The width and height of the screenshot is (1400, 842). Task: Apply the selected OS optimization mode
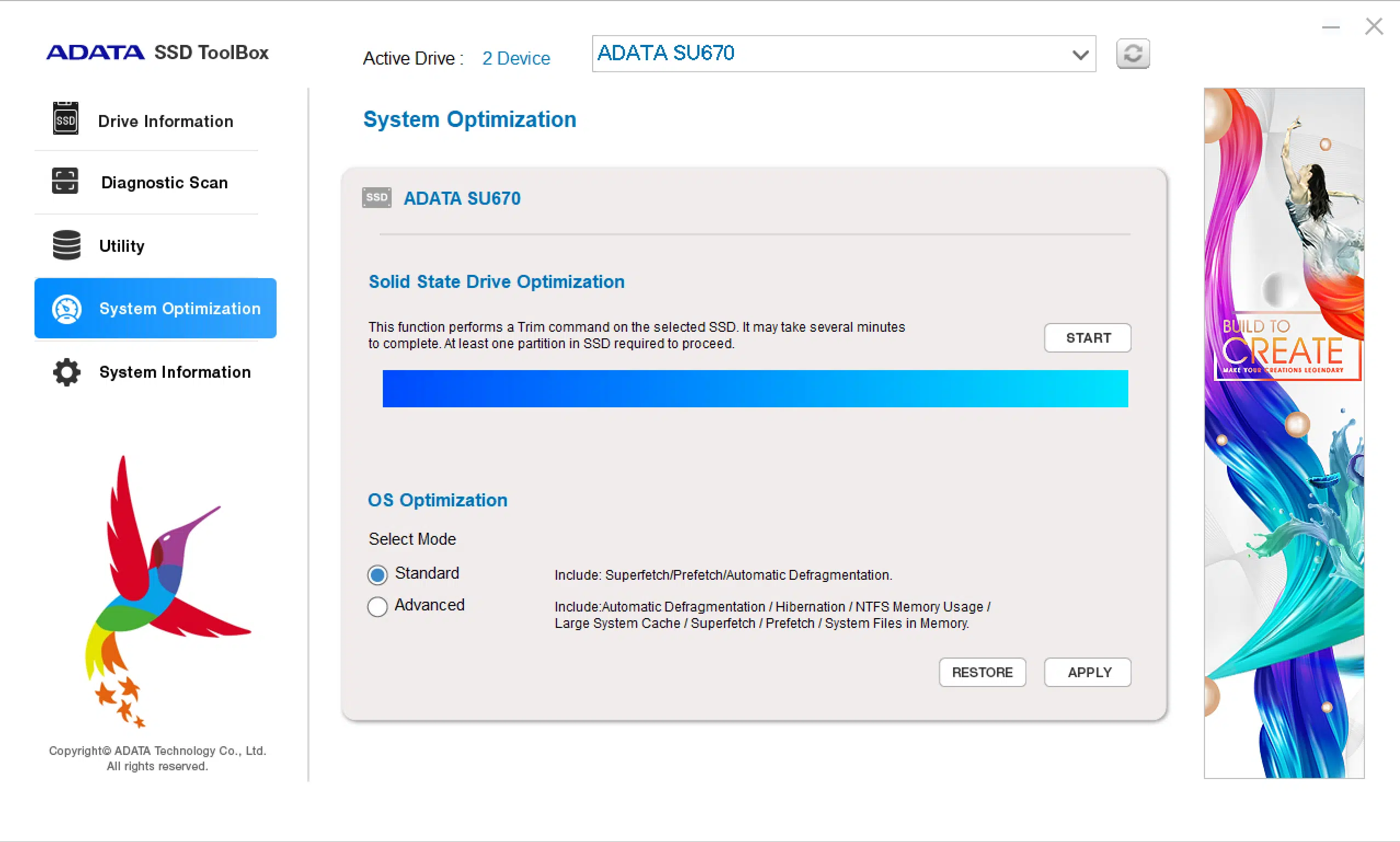[1087, 672]
